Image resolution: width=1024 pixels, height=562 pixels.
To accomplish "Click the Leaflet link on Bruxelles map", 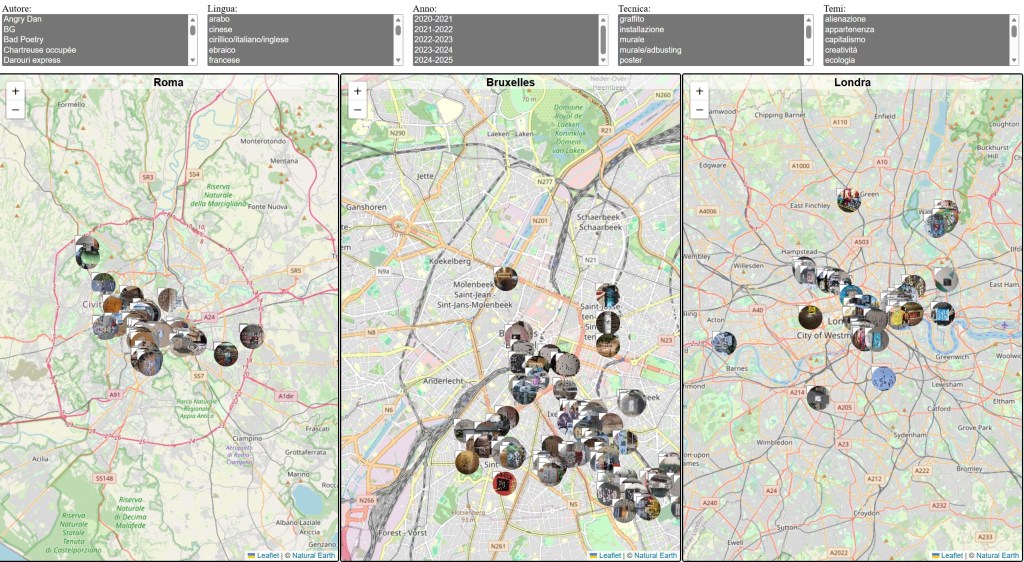I will 610,555.
